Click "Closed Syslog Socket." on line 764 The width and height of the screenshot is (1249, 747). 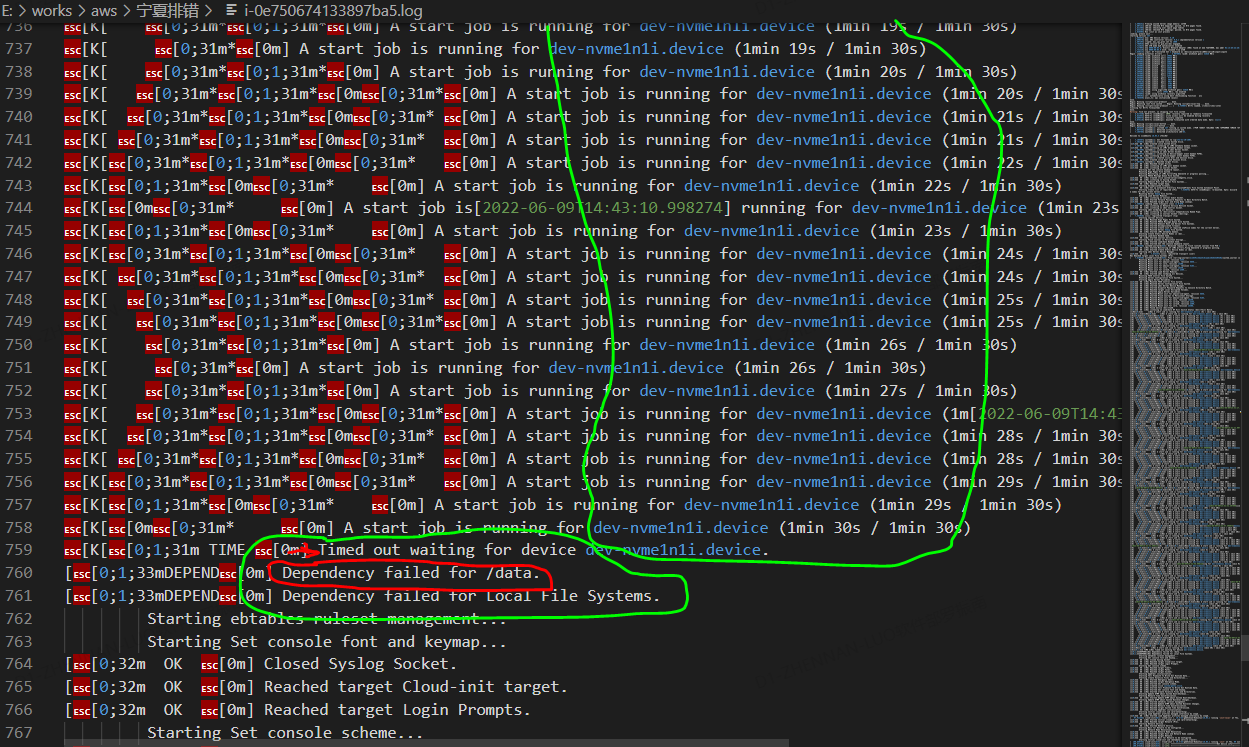pyautogui.click(x=360, y=664)
